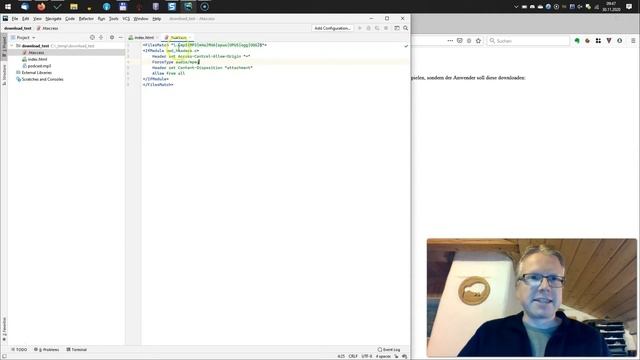Screen dimensions: 640x360
Task: Open the View menu
Action: tap(37, 19)
